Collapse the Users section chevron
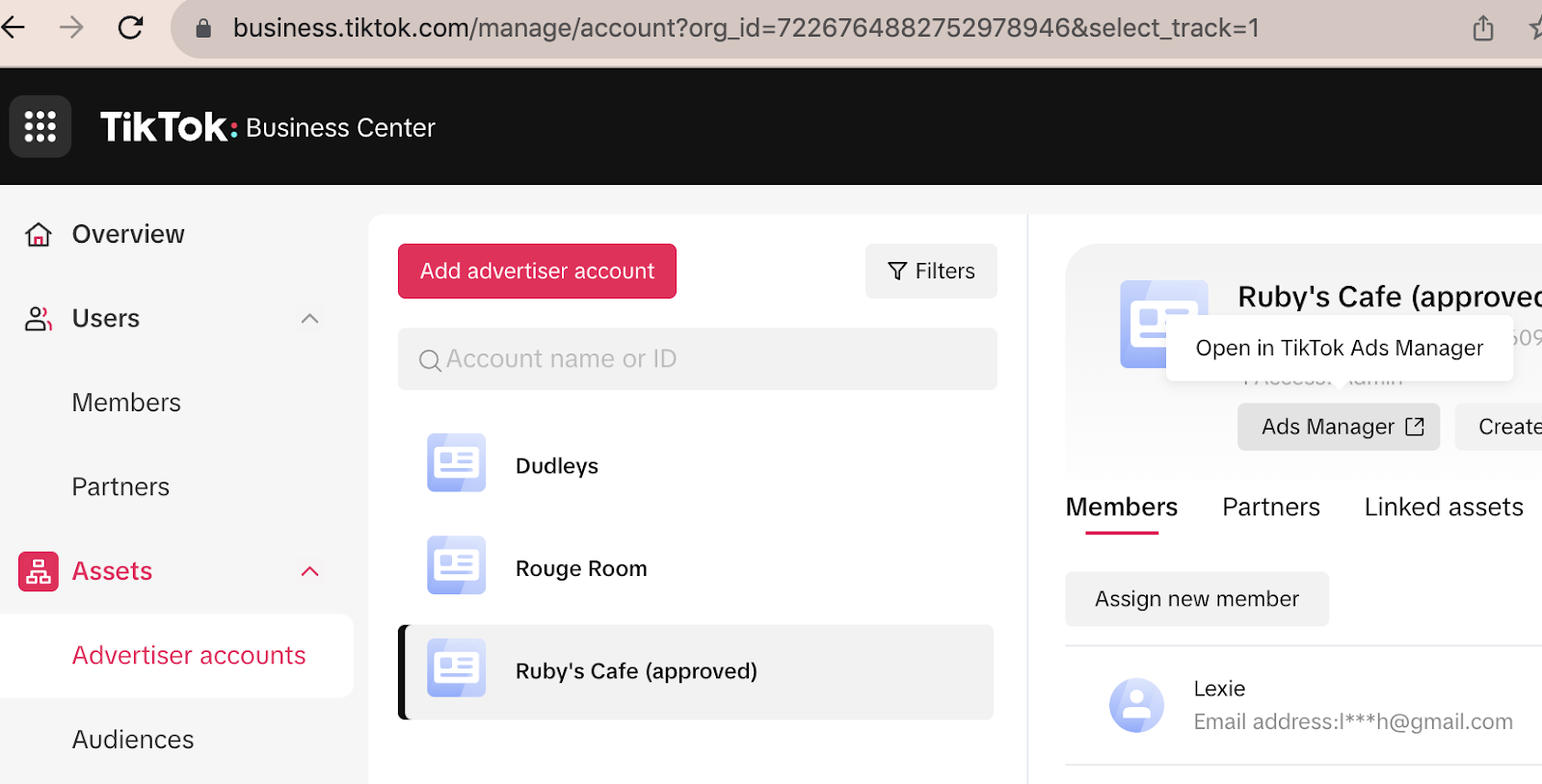Screen dimensions: 1542x784 click(309, 319)
